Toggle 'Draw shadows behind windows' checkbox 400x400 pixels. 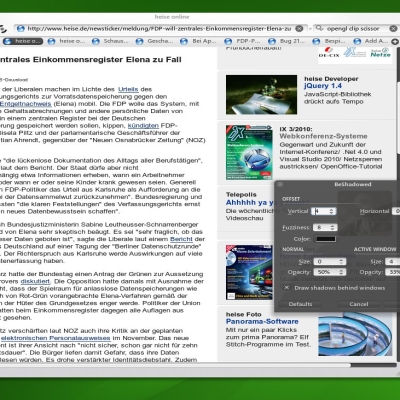click(x=287, y=288)
